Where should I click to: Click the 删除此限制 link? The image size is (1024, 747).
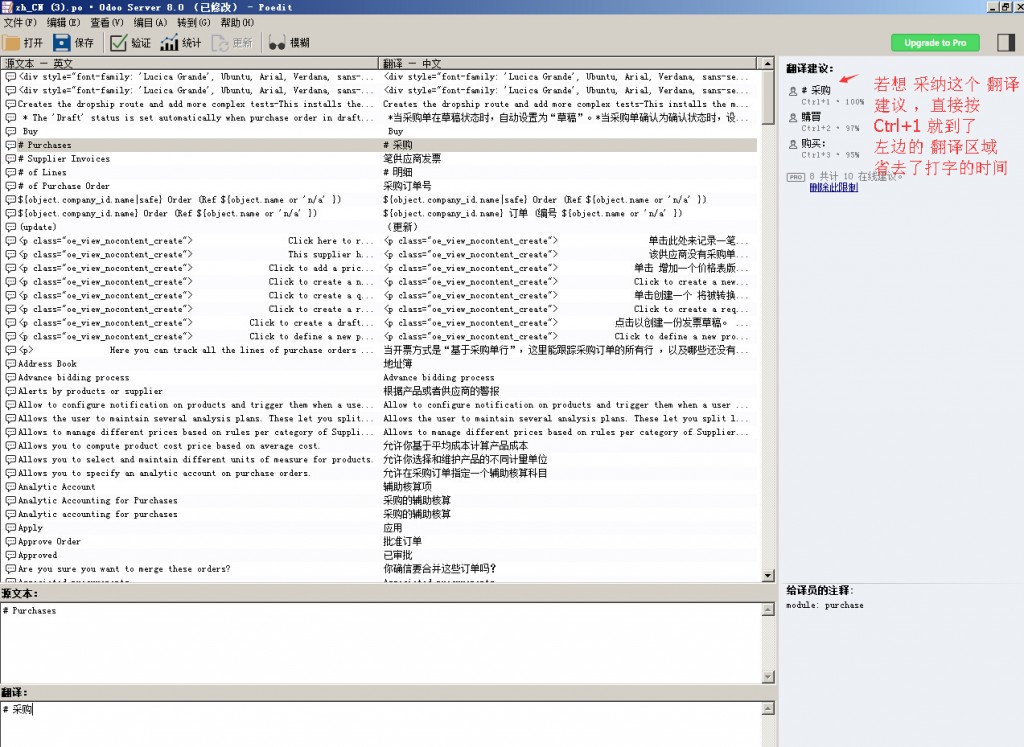click(x=833, y=187)
